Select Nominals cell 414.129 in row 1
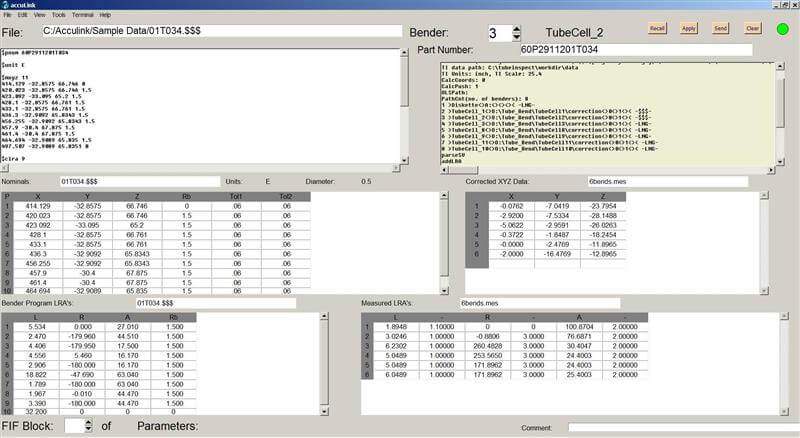 (x=38, y=206)
